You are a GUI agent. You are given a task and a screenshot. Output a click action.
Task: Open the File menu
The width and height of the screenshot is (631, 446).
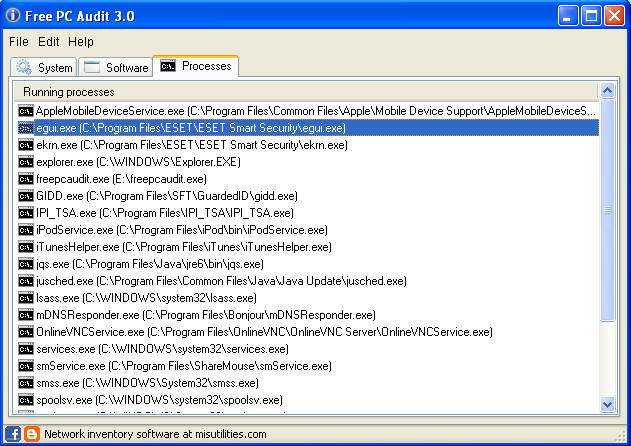[x=19, y=41]
